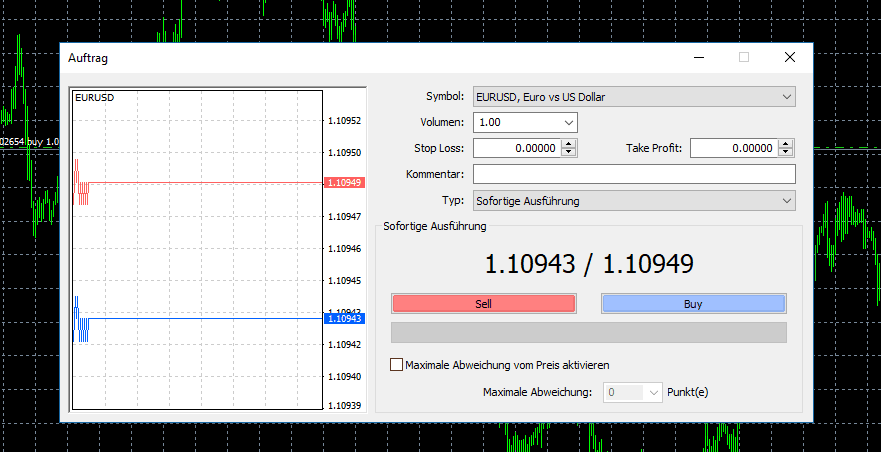Click the red Sell button
881x452 pixels.
tap(483, 304)
